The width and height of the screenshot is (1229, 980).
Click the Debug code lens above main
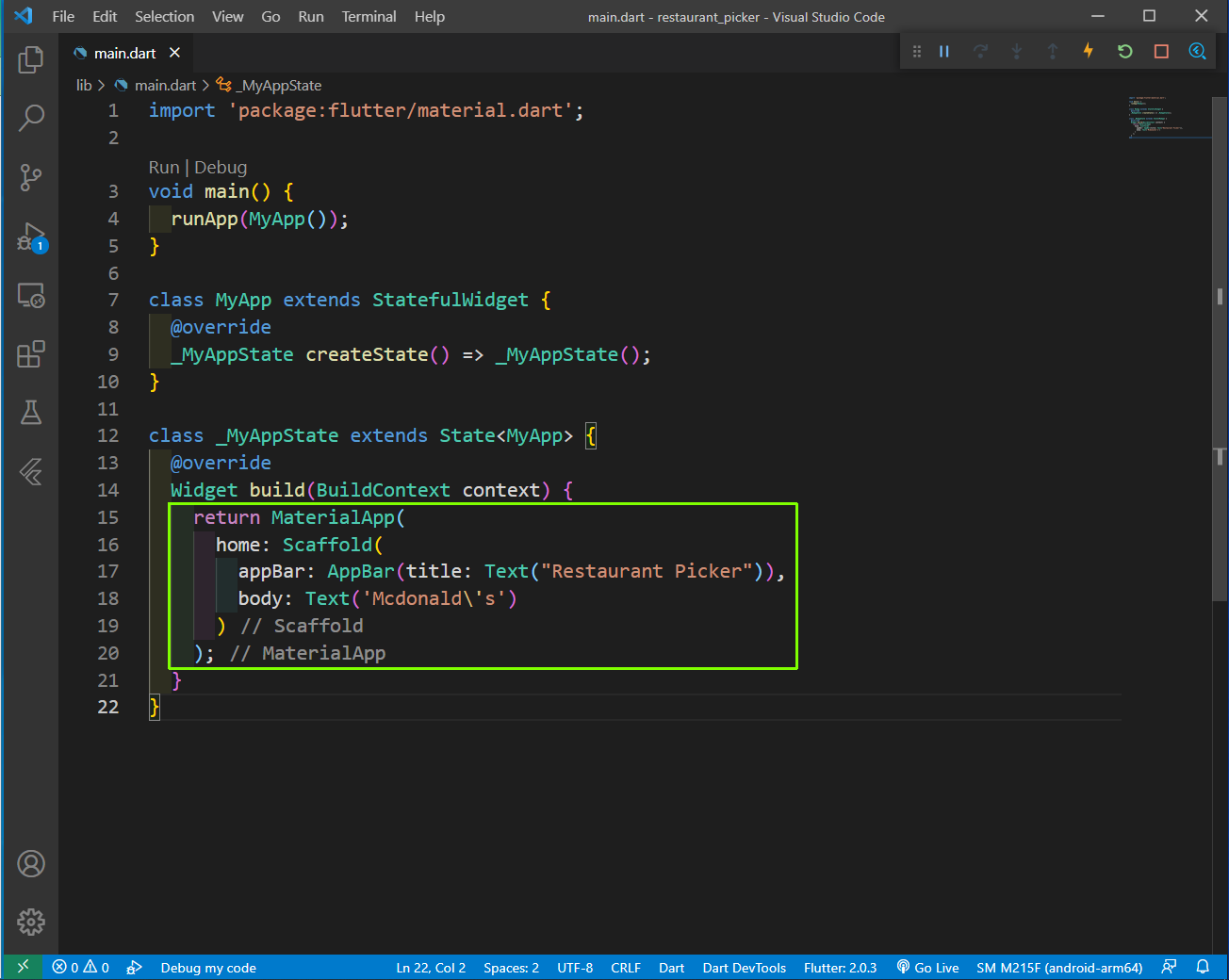pyautogui.click(x=221, y=167)
